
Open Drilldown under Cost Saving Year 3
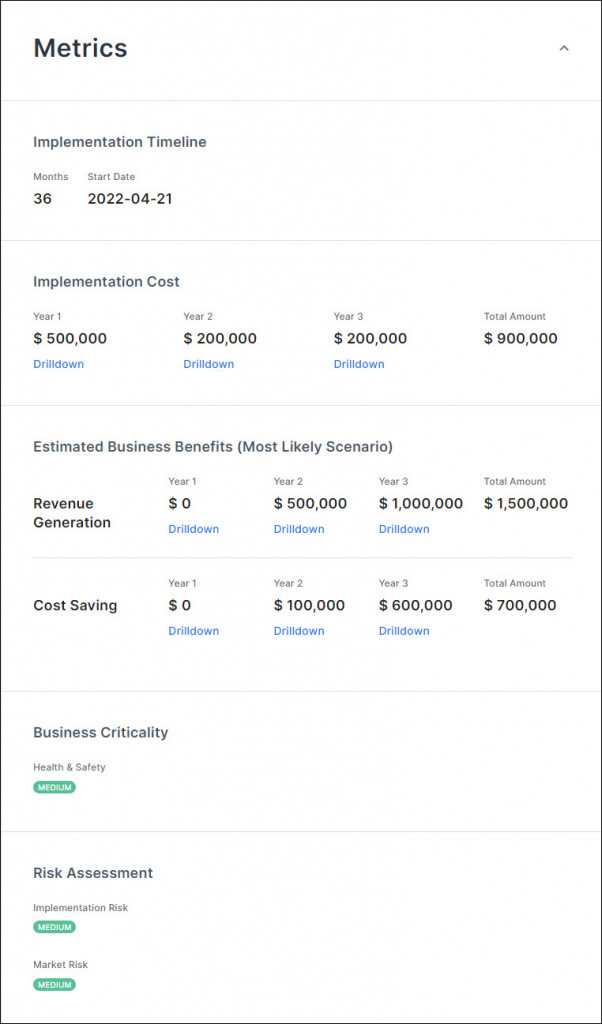403,631
